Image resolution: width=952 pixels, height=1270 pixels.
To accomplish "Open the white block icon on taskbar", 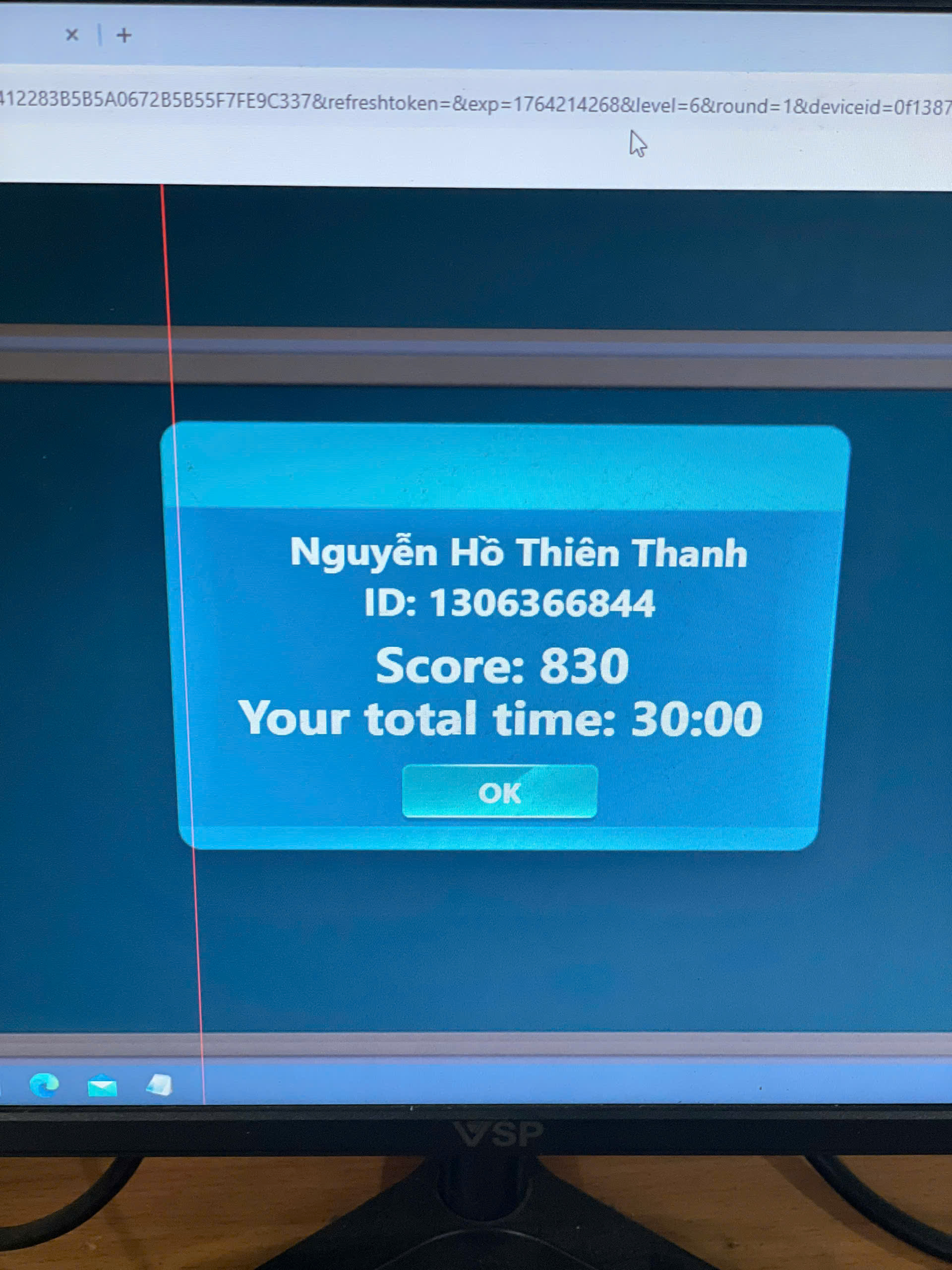I will pyautogui.click(x=159, y=1084).
